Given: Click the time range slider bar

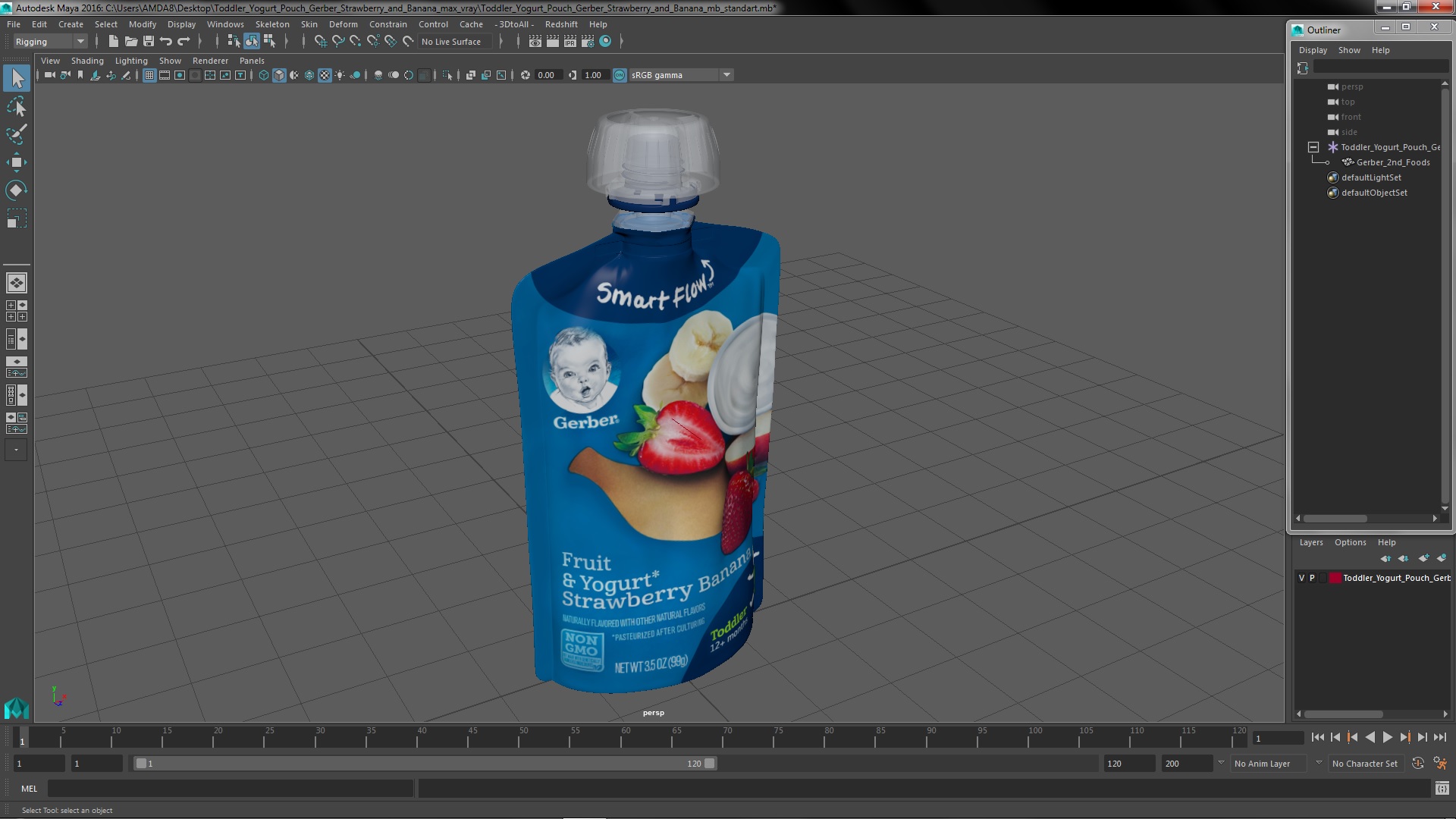Looking at the screenshot, I should 425,764.
